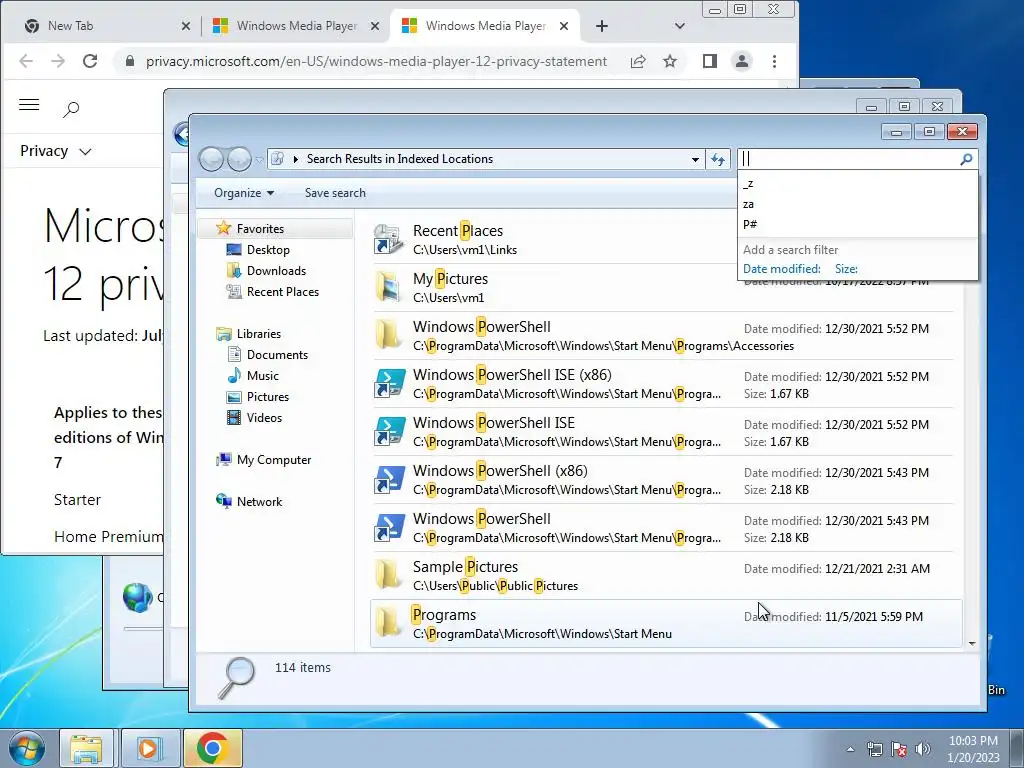Select the My Pictures search result
The height and width of the screenshot is (768, 1024).
[553, 287]
